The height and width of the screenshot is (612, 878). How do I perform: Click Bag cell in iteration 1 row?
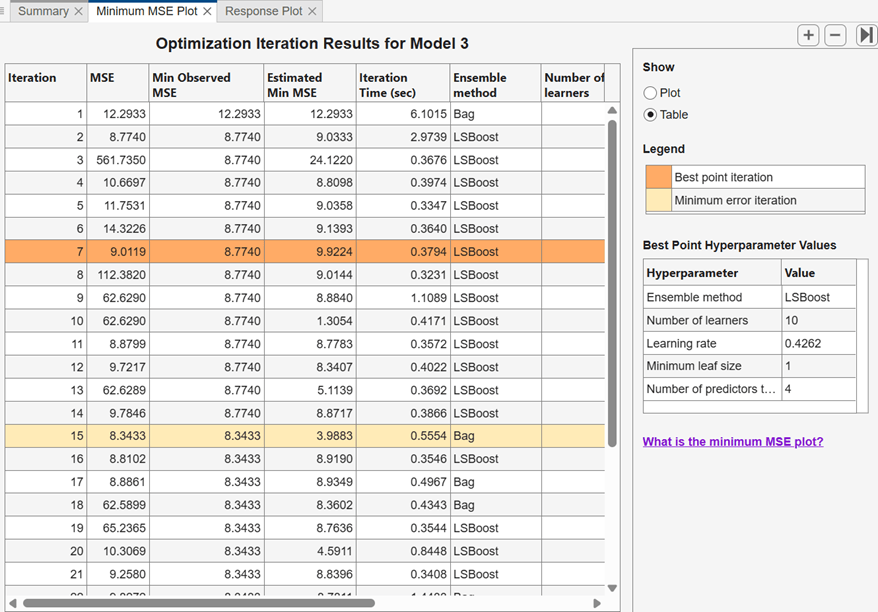point(496,114)
